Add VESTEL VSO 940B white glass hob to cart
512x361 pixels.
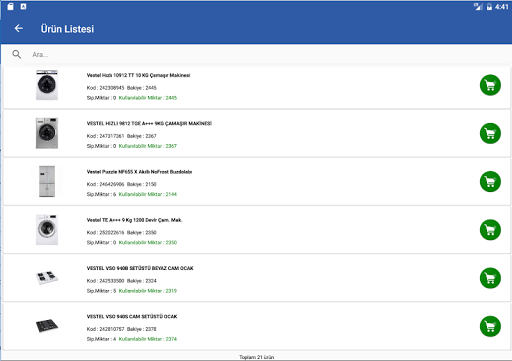(x=490, y=278)
